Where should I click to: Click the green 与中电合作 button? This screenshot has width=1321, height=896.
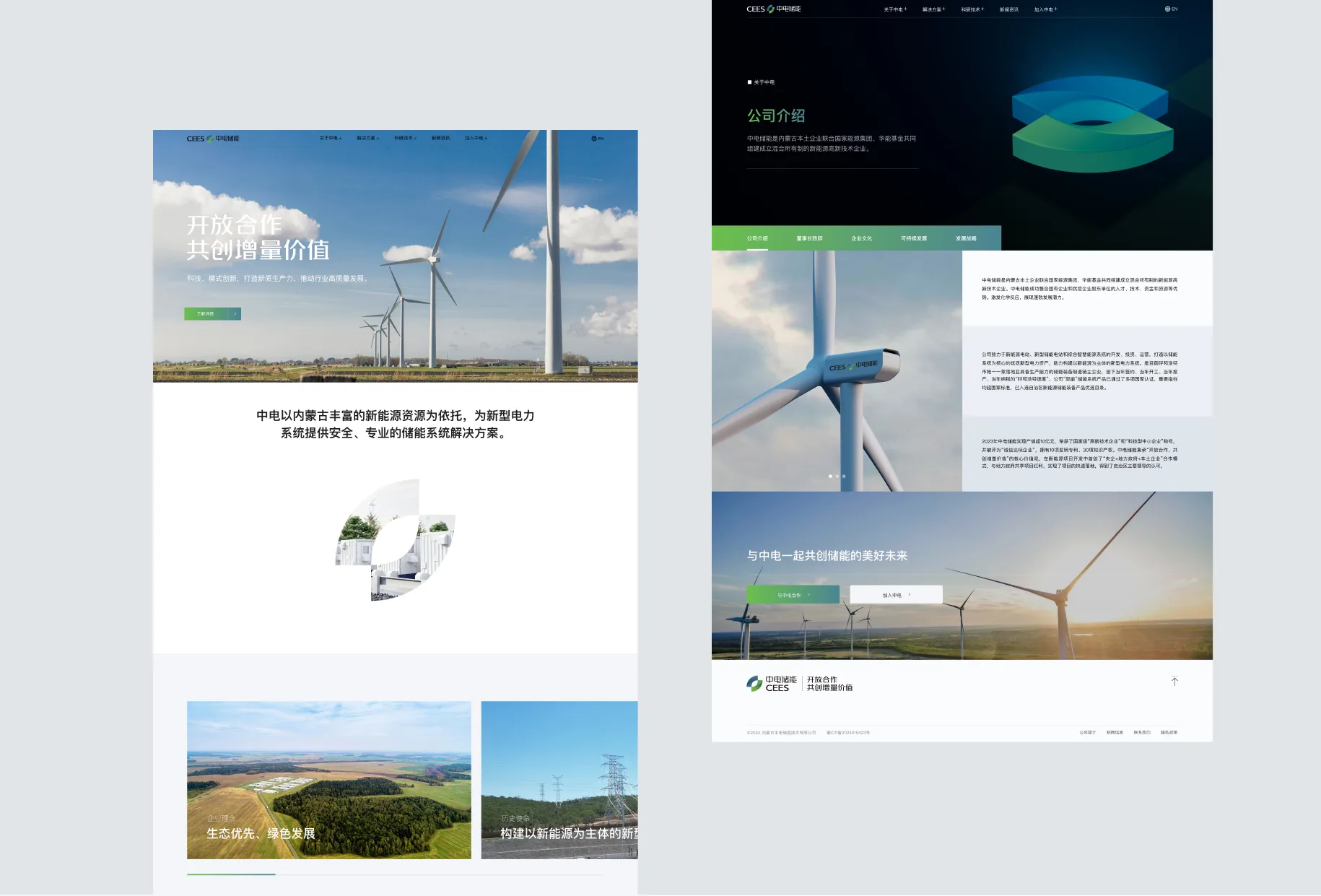pos(793,595)
